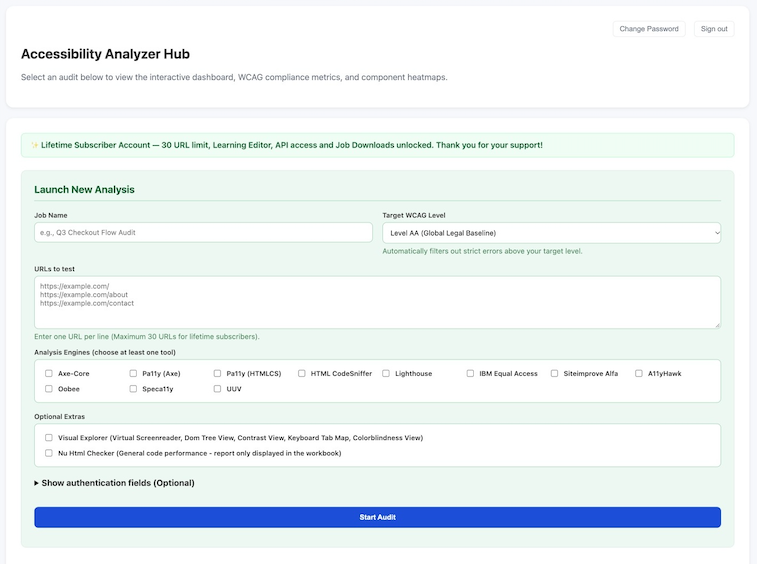This screenshot has width=757, height=564.
Task: Start the audit with blue button
Action: (x=378, y=517)
